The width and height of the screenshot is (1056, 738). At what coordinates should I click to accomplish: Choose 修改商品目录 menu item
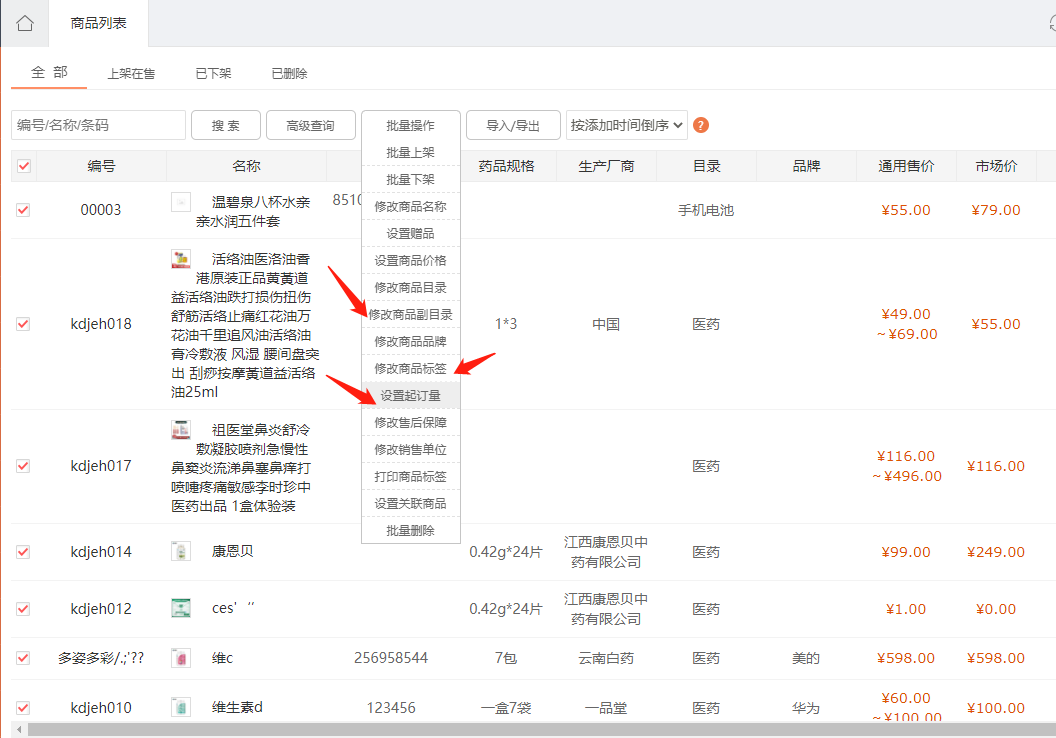(x=411, y=288)
